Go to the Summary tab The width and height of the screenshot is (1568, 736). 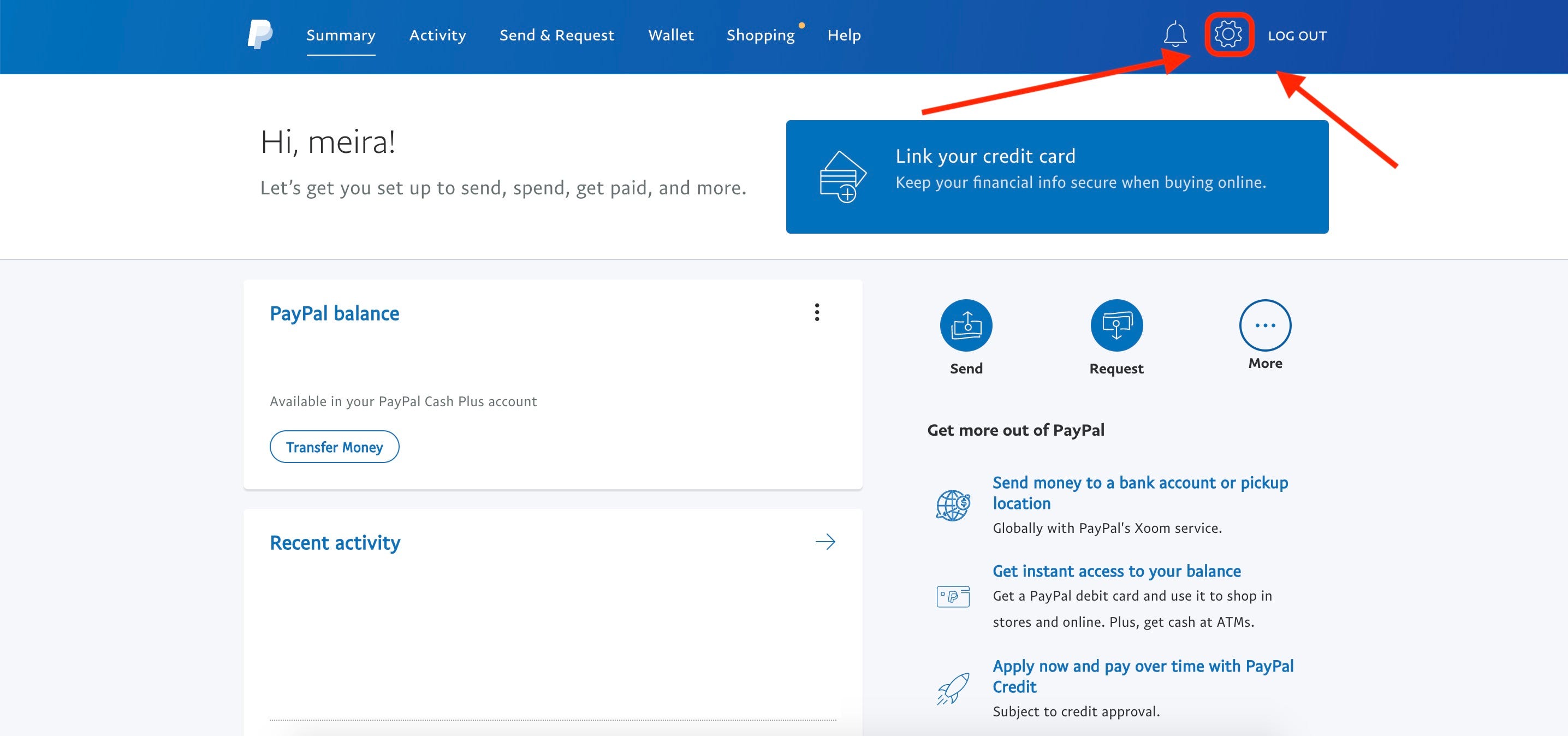(x=341, y=35)
